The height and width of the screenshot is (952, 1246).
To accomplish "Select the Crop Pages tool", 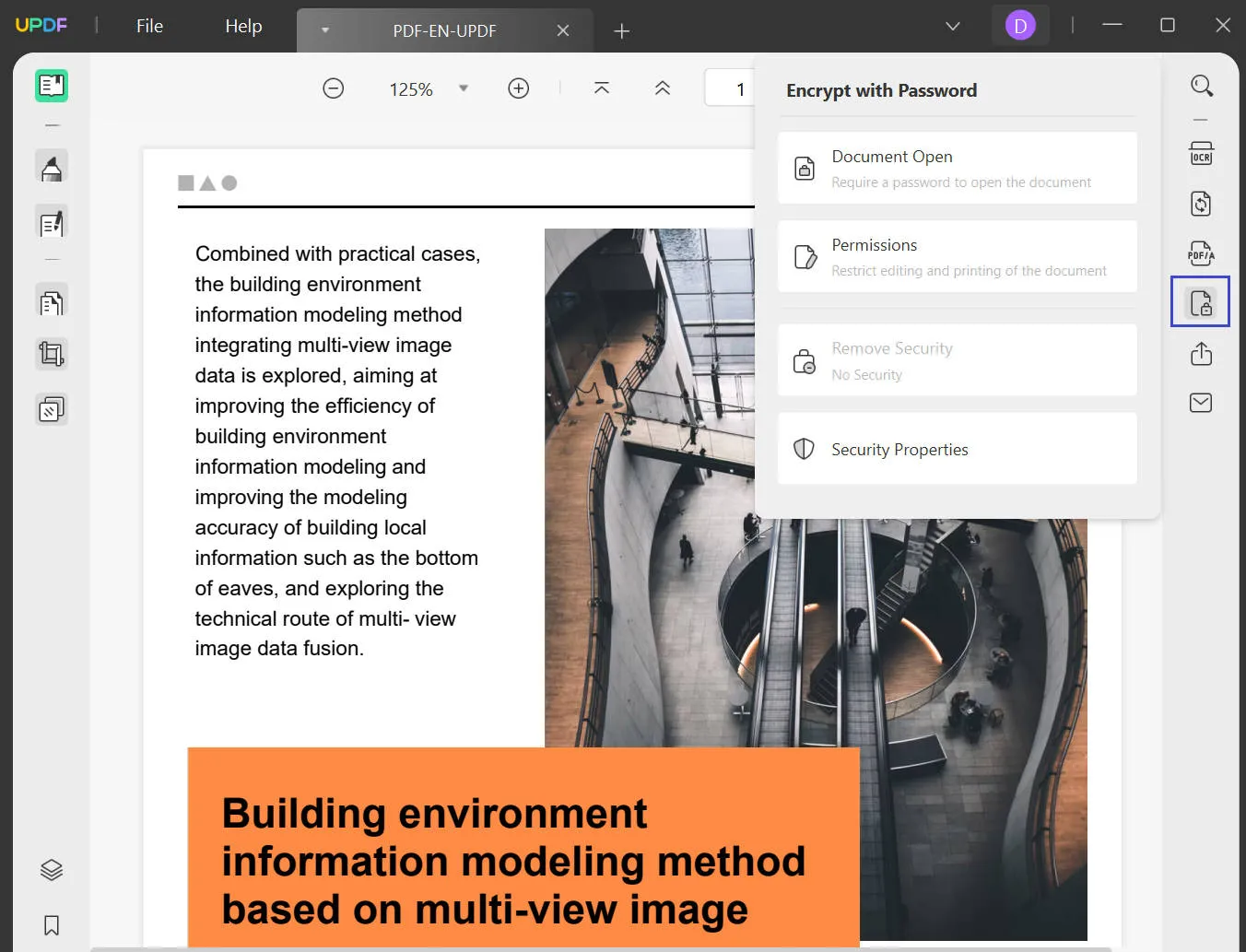I will click(52, 355).
